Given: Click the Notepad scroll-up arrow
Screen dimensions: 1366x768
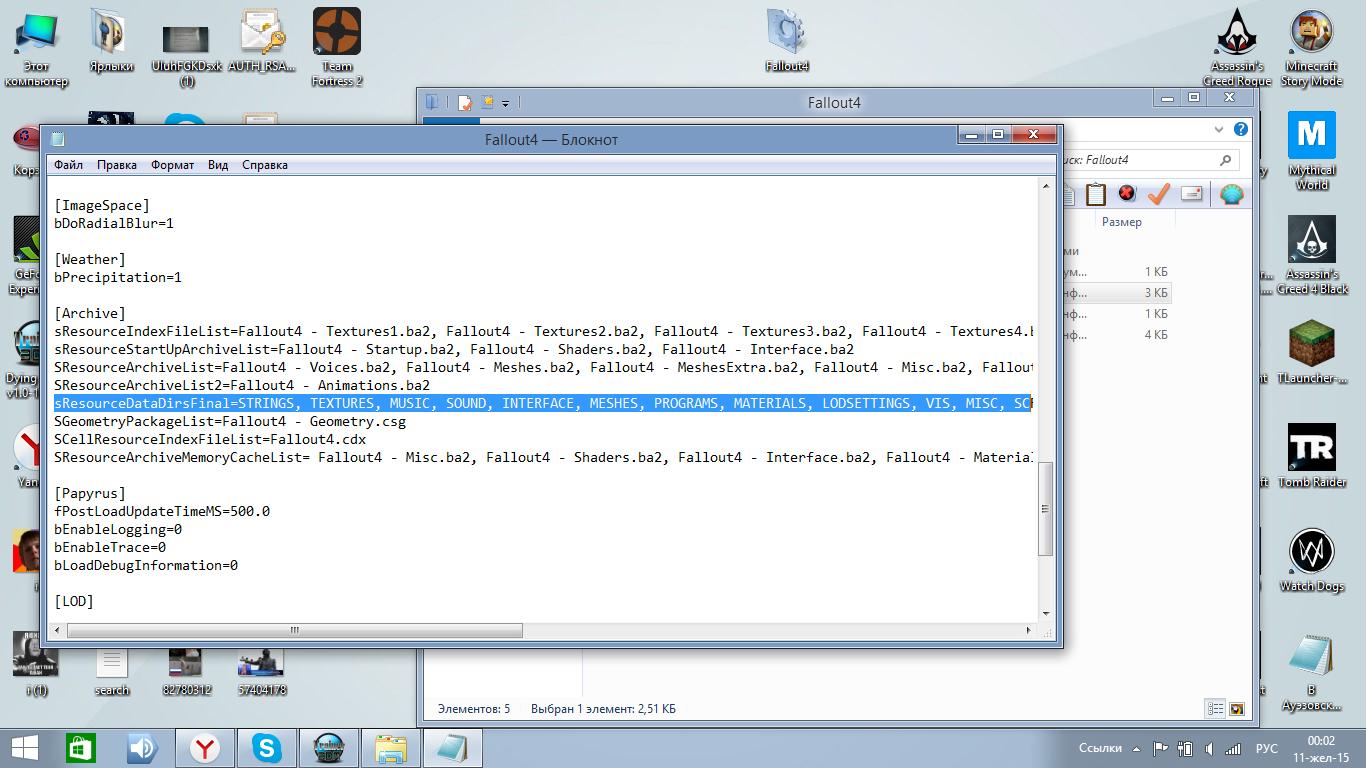Looking at the screenshot, I should 1046,188.
